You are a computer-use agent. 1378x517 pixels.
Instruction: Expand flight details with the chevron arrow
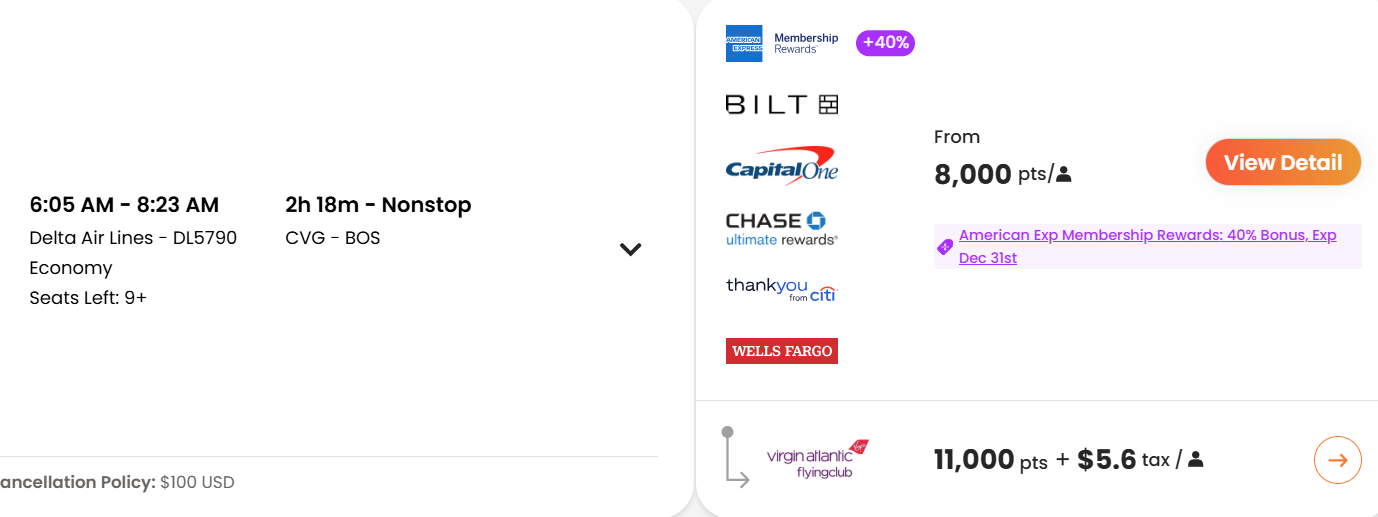(x=630, y=250)
